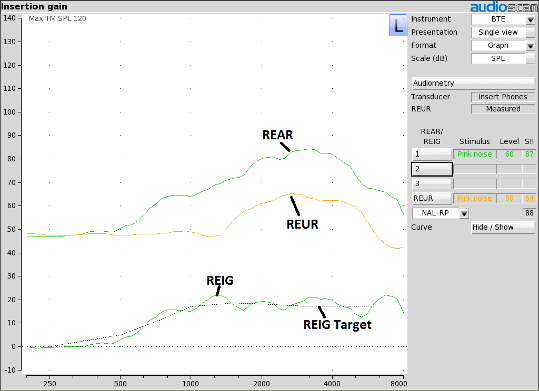The image size is (539, 391).
Task: Open the Instrument BTE dropdown arrow
Action: [530, 20]
